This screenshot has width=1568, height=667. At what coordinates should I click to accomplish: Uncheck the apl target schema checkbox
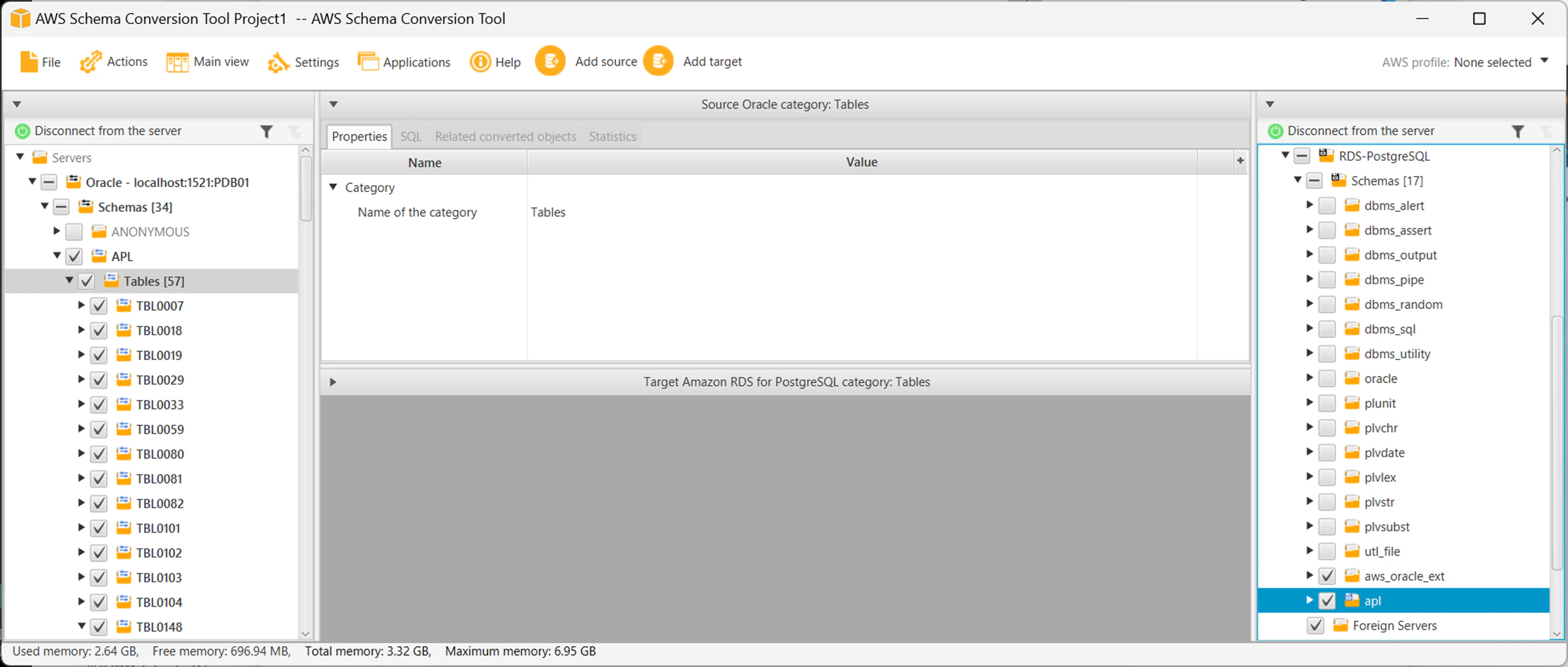pyautogui.click(x=1327, y=601)
